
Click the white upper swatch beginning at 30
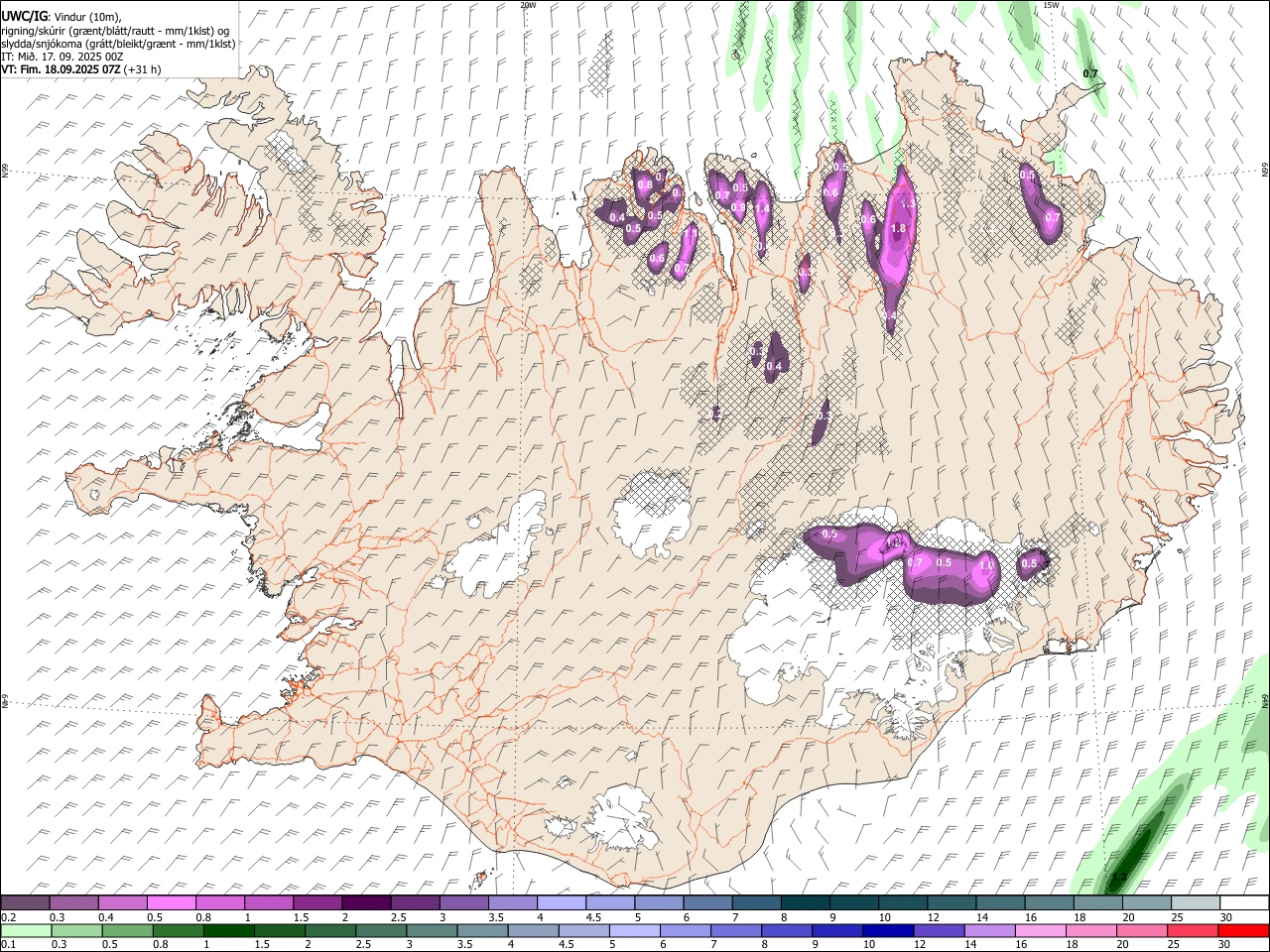(1243, 903)
